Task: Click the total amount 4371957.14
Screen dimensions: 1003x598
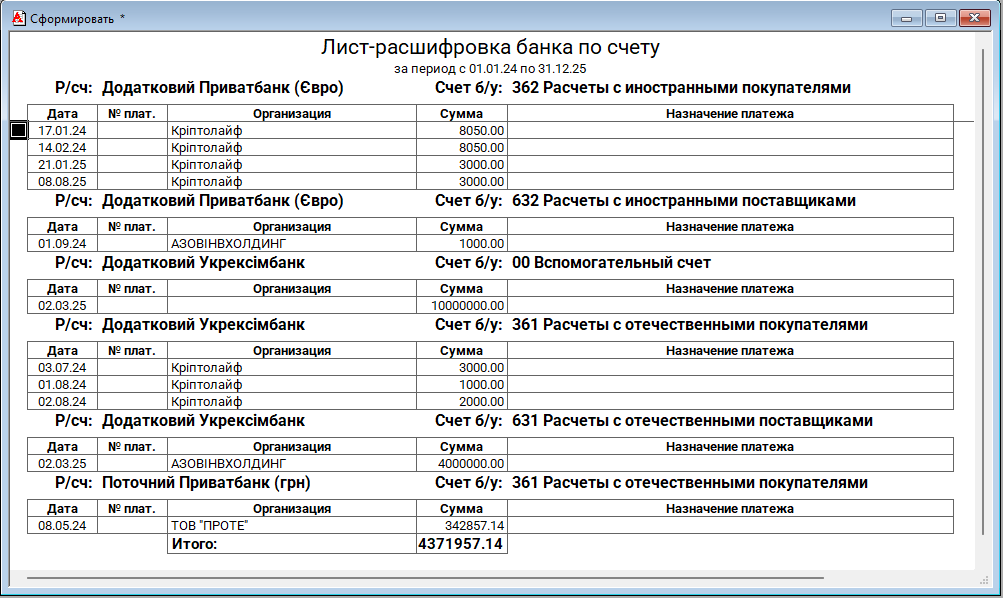Action: click(461, 544)
